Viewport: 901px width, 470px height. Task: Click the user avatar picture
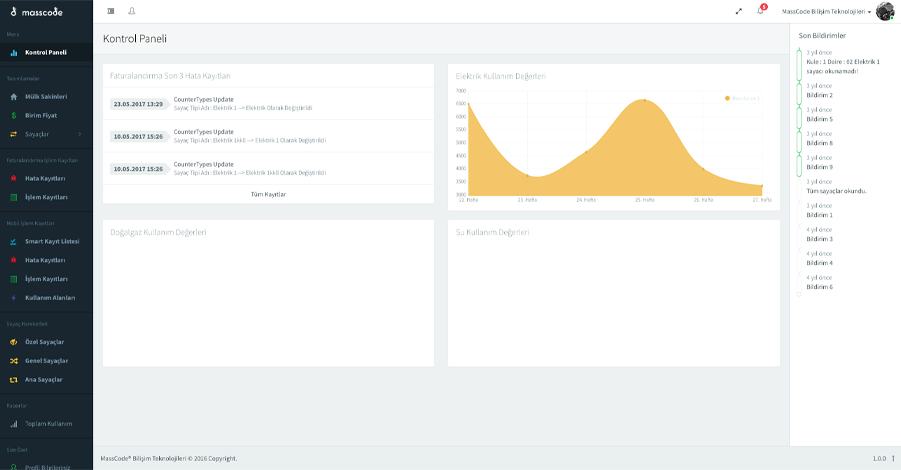pos(885,11)
